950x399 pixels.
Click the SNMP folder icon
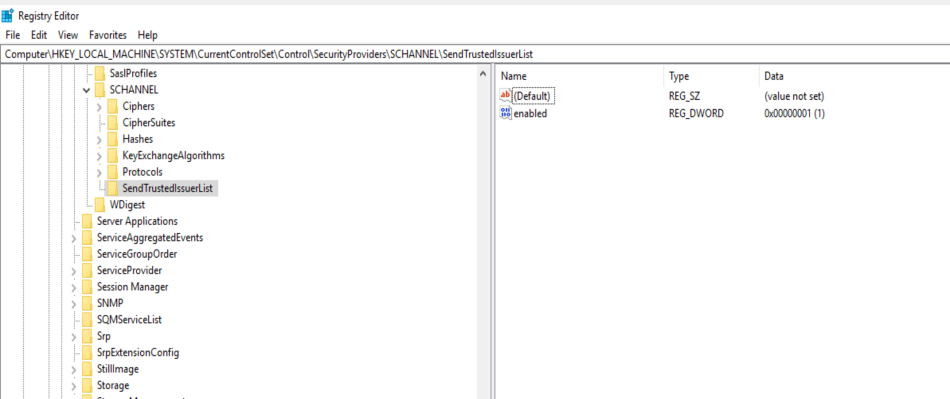click(87, 303)
